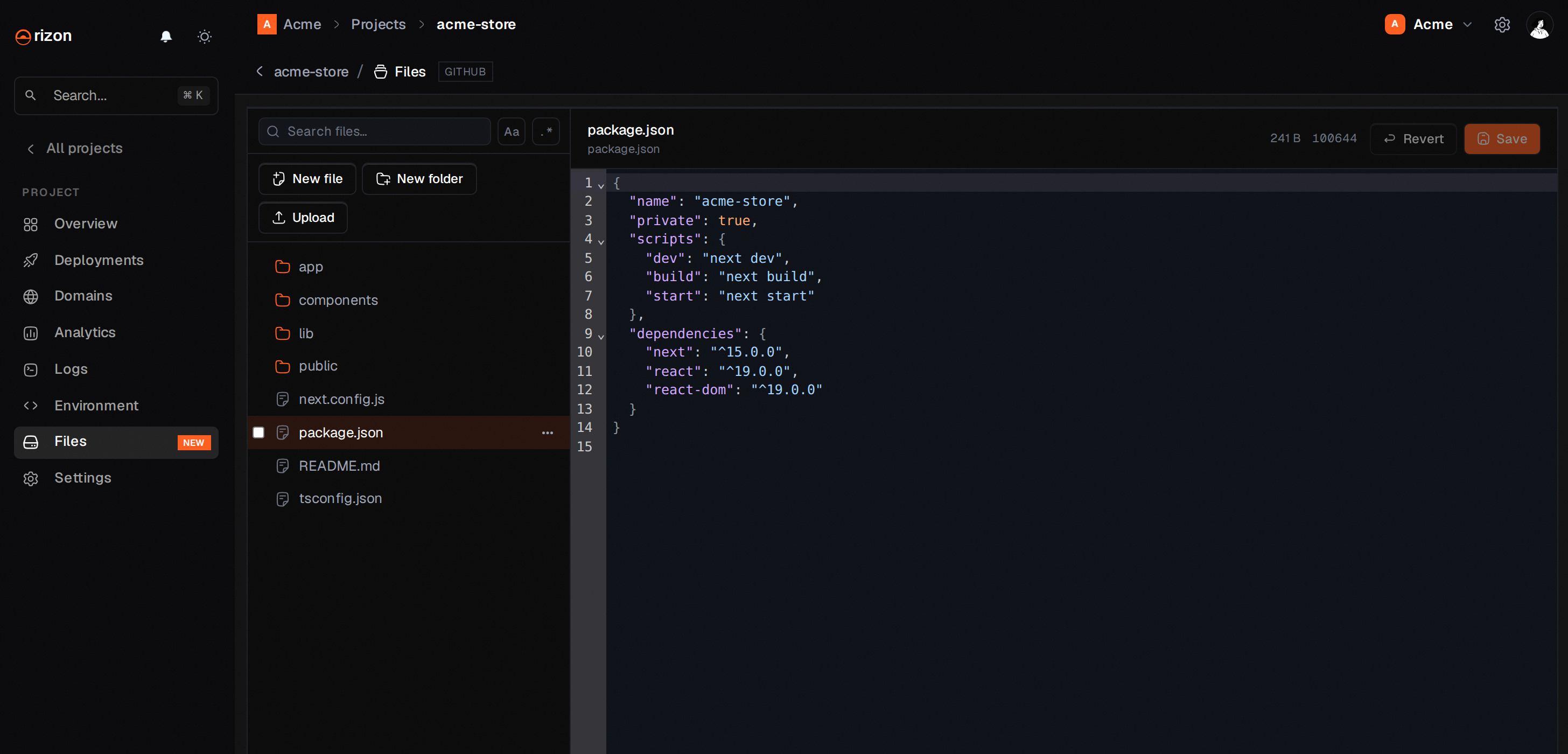Click Domains globe icon
Viewport: 1568px width, 754px height.
click(31, 297)
